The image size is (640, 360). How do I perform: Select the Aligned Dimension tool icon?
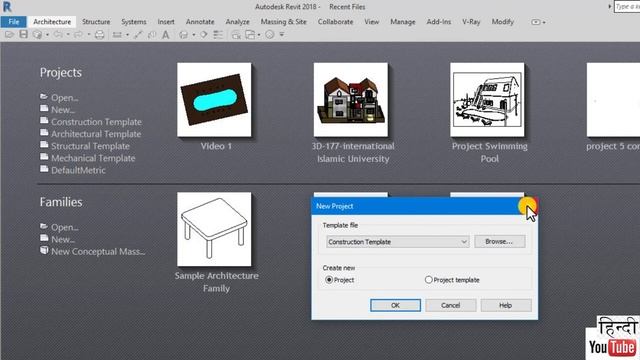point(138,35)
